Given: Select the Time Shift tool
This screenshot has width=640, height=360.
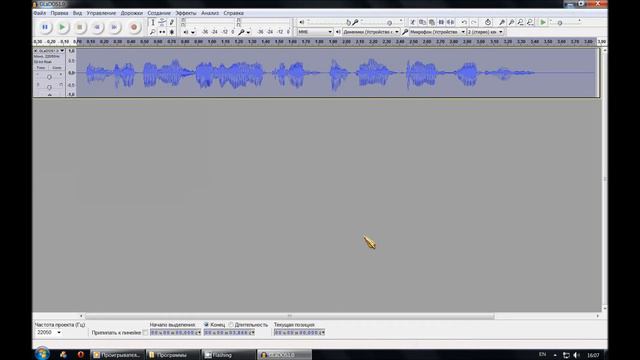Looking at the screenshot, I should point(162,32).
